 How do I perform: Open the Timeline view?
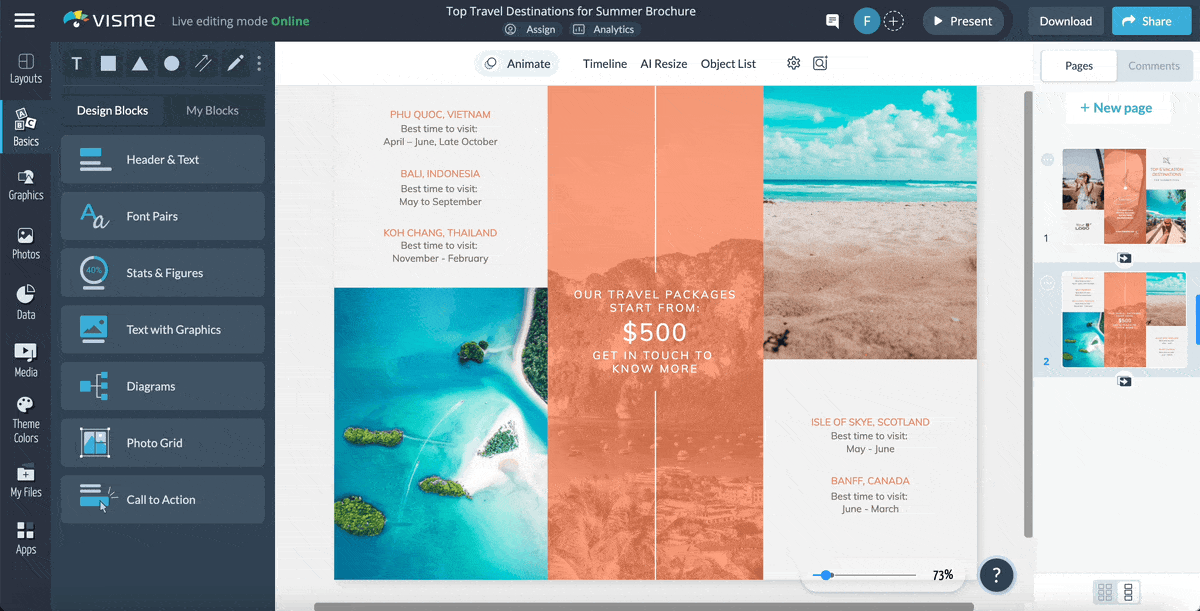604,63
